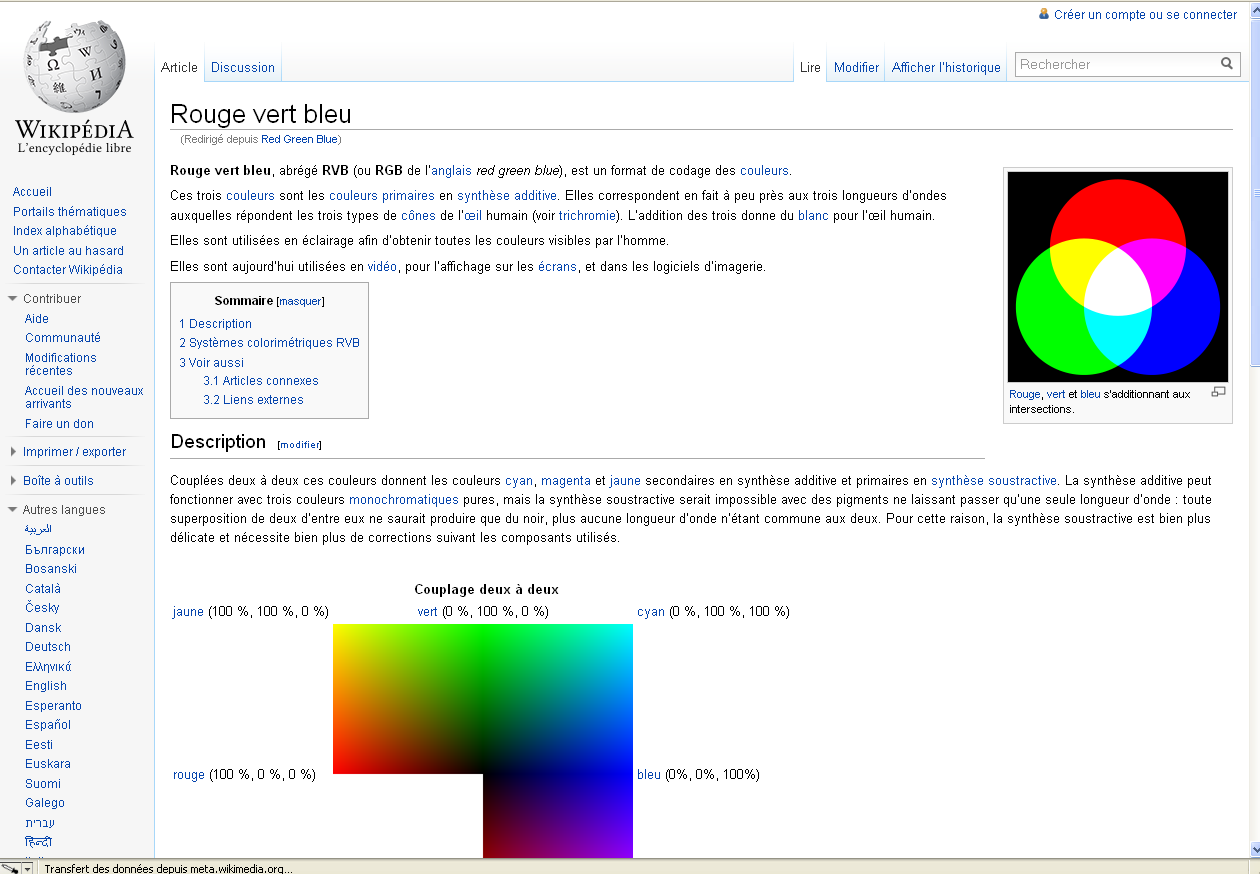Switch to the Euskara language version
Image resolution: width=1260 pixels, height=874 pixels.
pyautogui.click(x=48, y=764)
